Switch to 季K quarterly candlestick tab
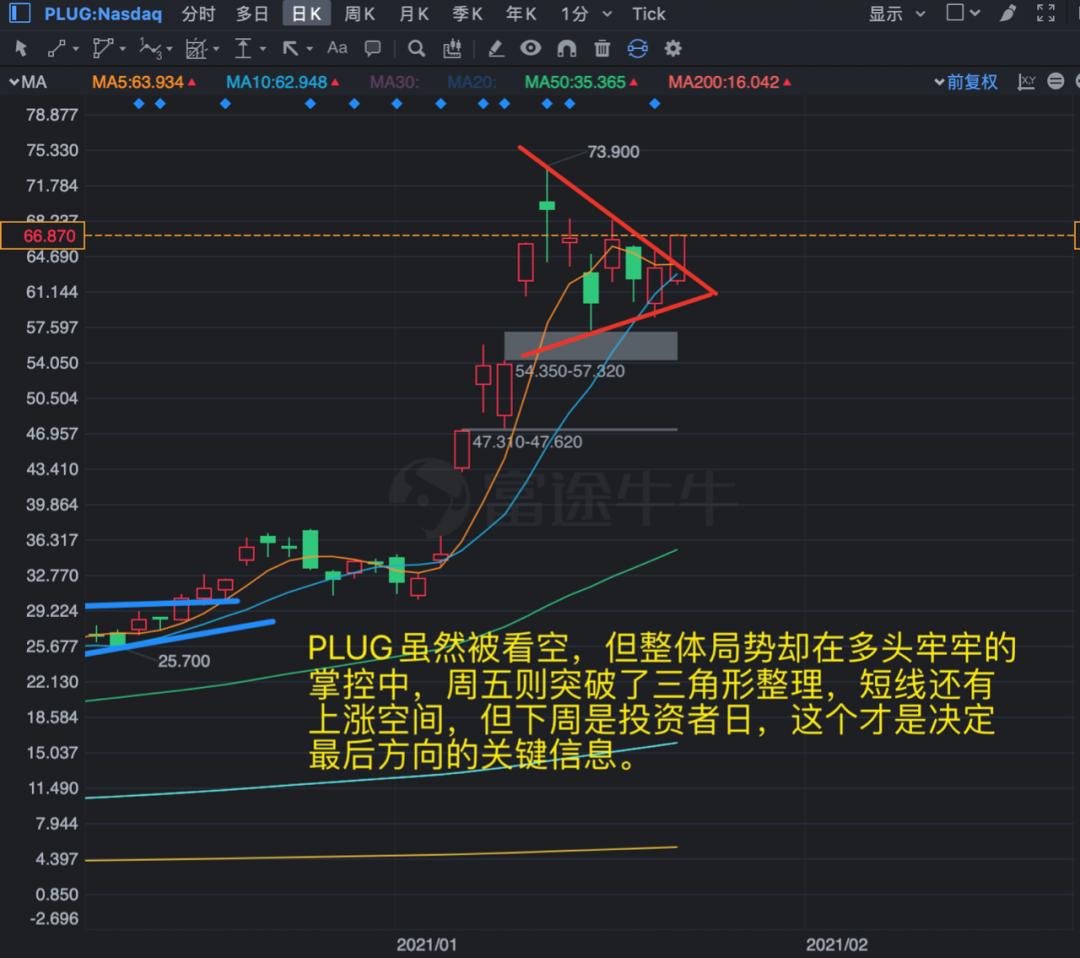This screenshot has width=1080, height=958. pyautogui.click(x=467, y=14)
